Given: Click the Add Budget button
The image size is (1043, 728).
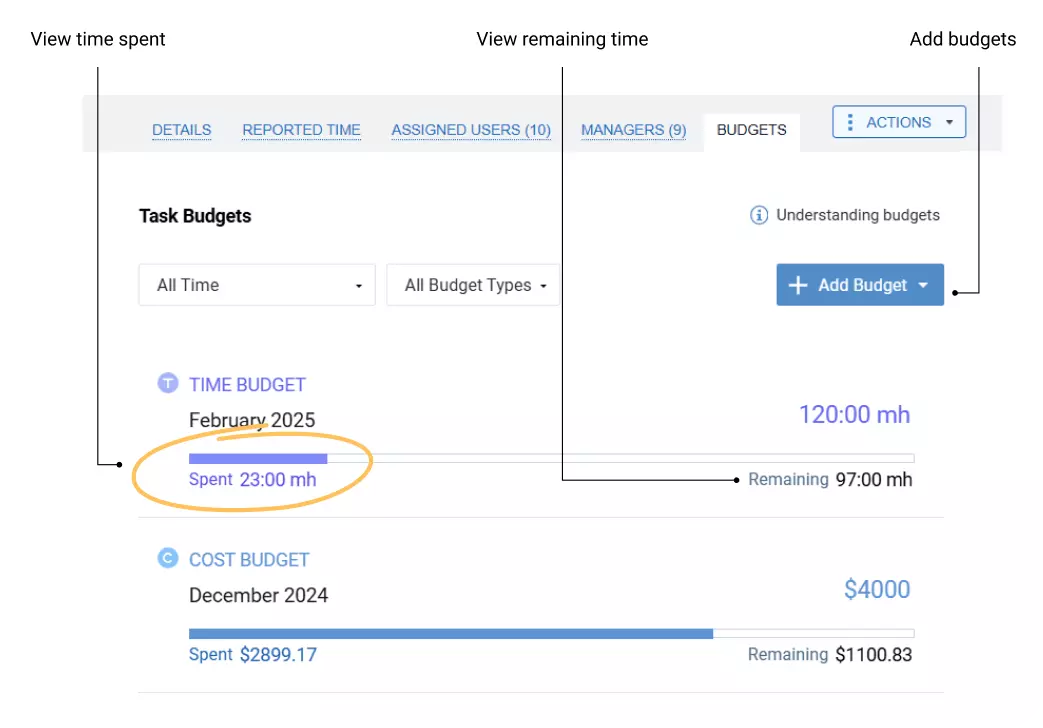Looking at the screenshot, I should 860,285.
